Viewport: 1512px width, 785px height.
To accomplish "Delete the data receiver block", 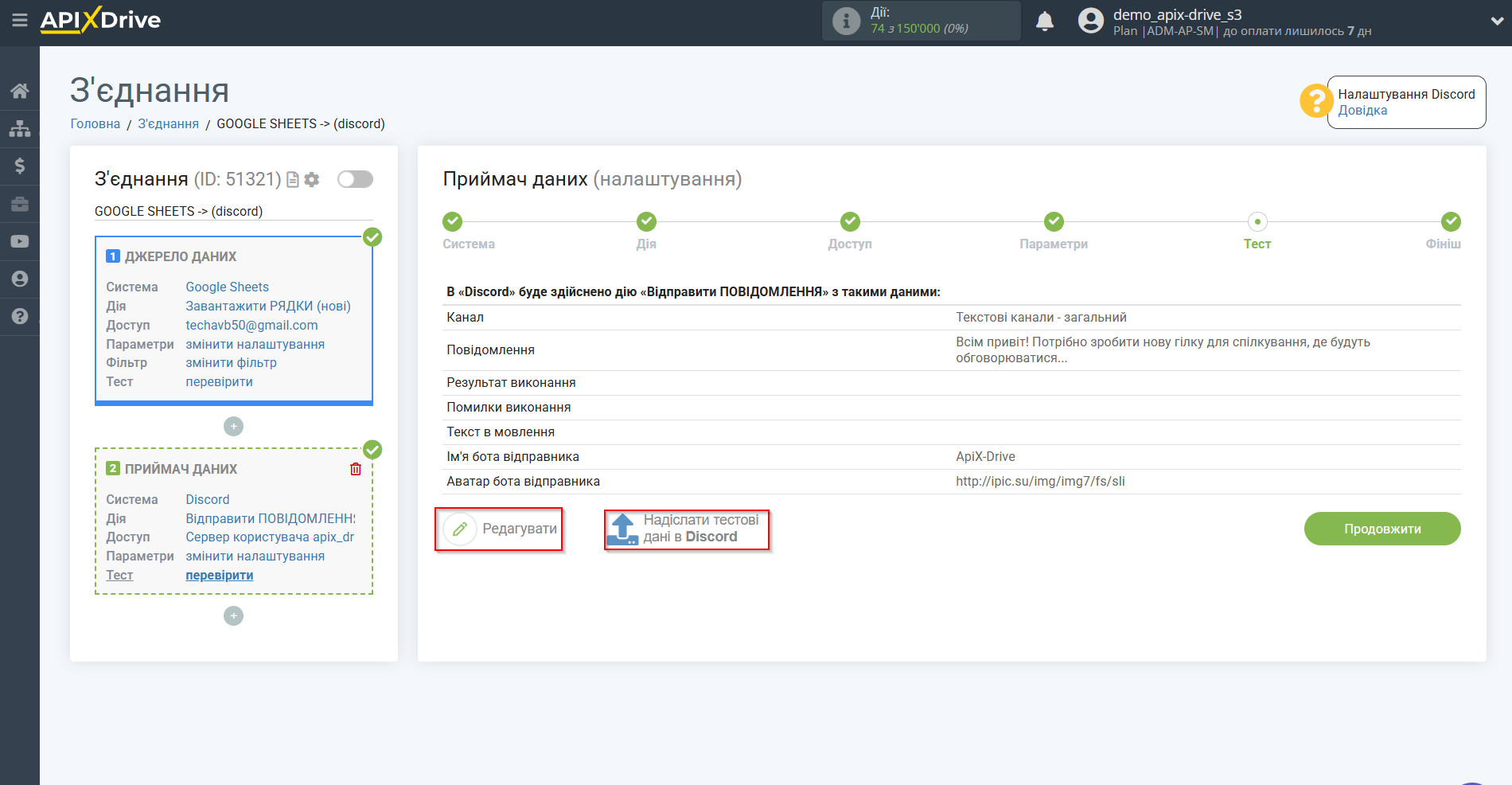I will pos(356,469).
